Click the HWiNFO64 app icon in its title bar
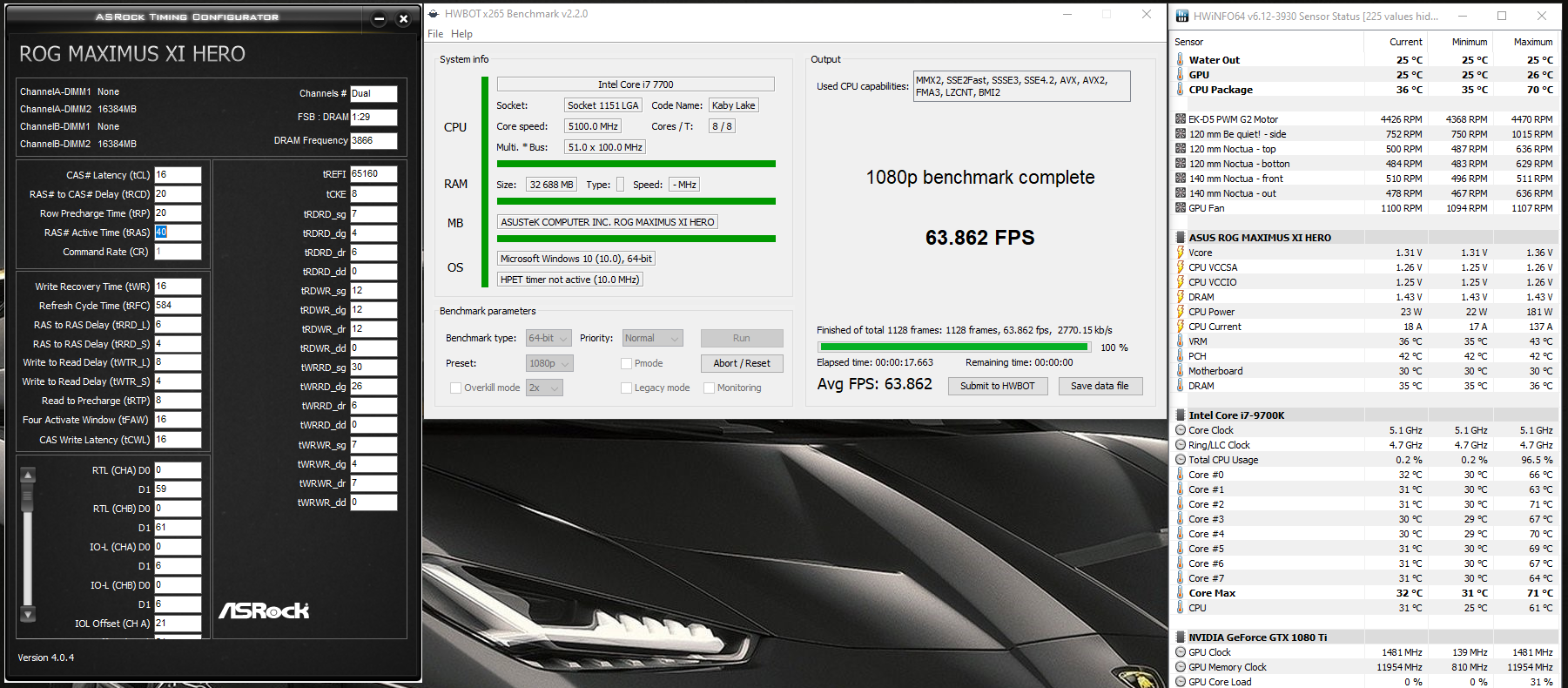Image resolution: width=1568 pixels, height=688 pixels. click(1182, 16)
